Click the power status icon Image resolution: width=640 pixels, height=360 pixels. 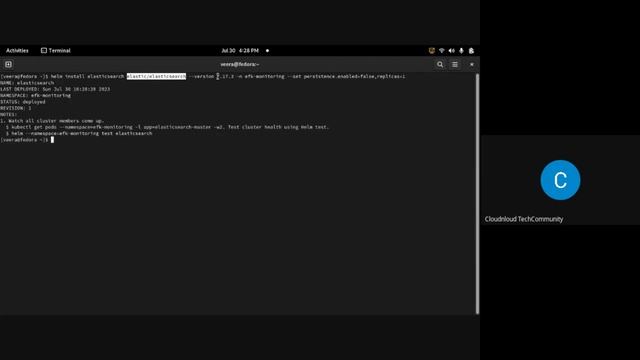(471, 51)
